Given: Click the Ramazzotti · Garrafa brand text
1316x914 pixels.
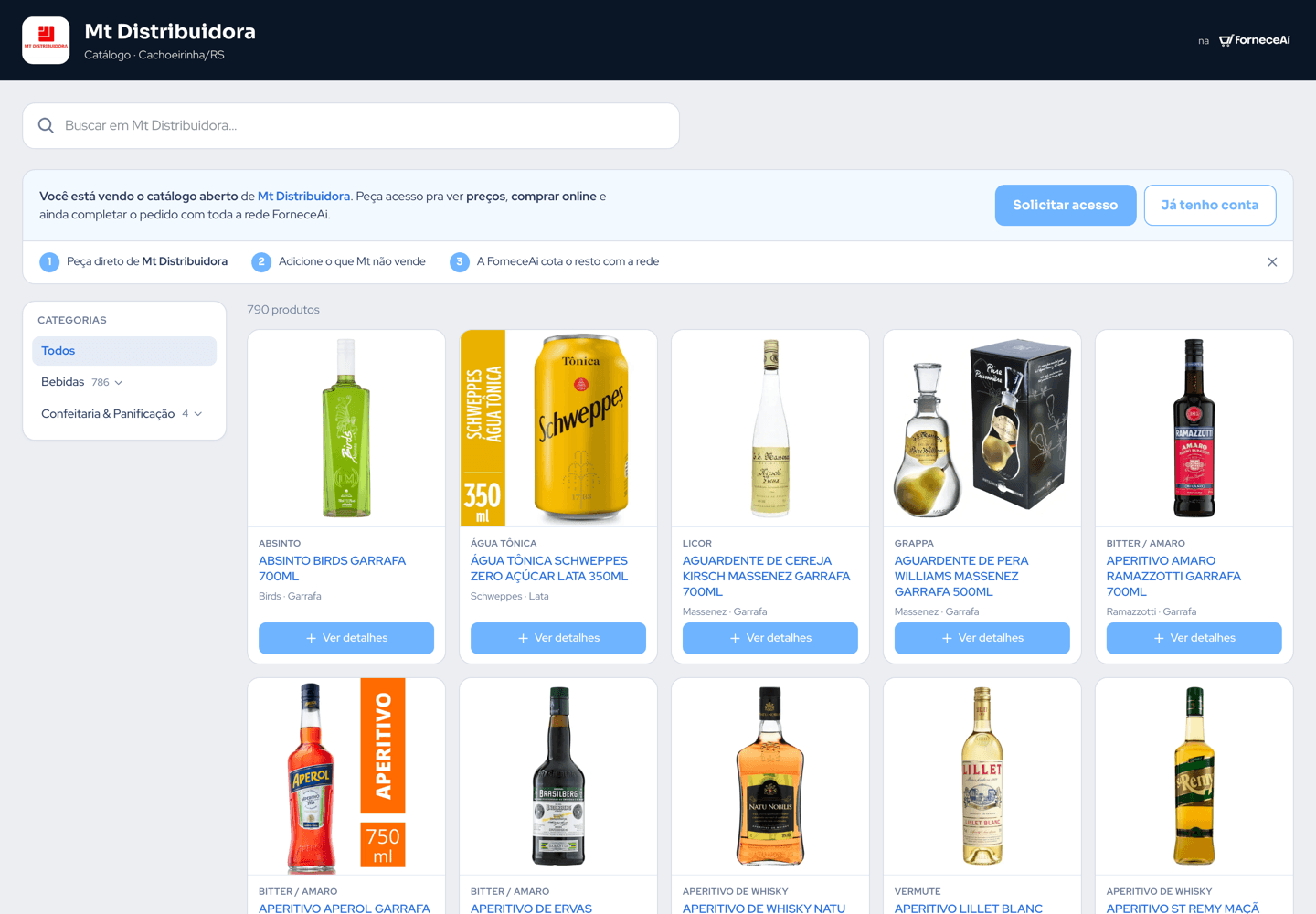Looking at the screenshot, I should click(1151, 611).
